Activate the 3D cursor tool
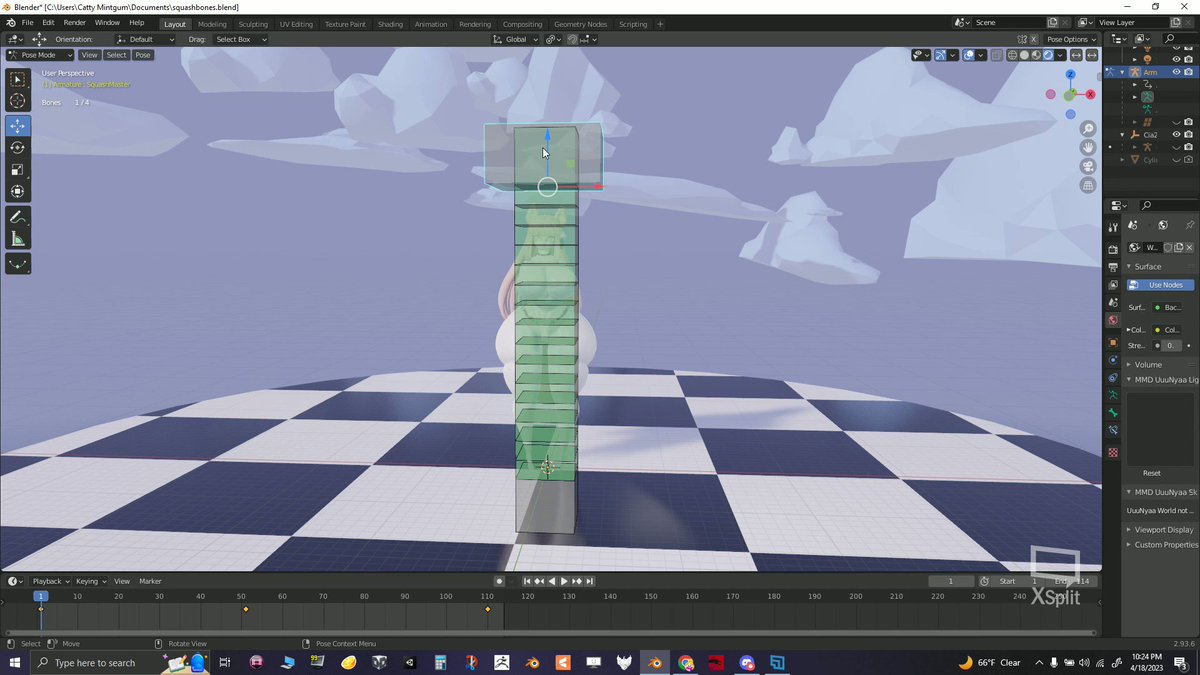The image size is (1200, 675). [x=17, y=100]
